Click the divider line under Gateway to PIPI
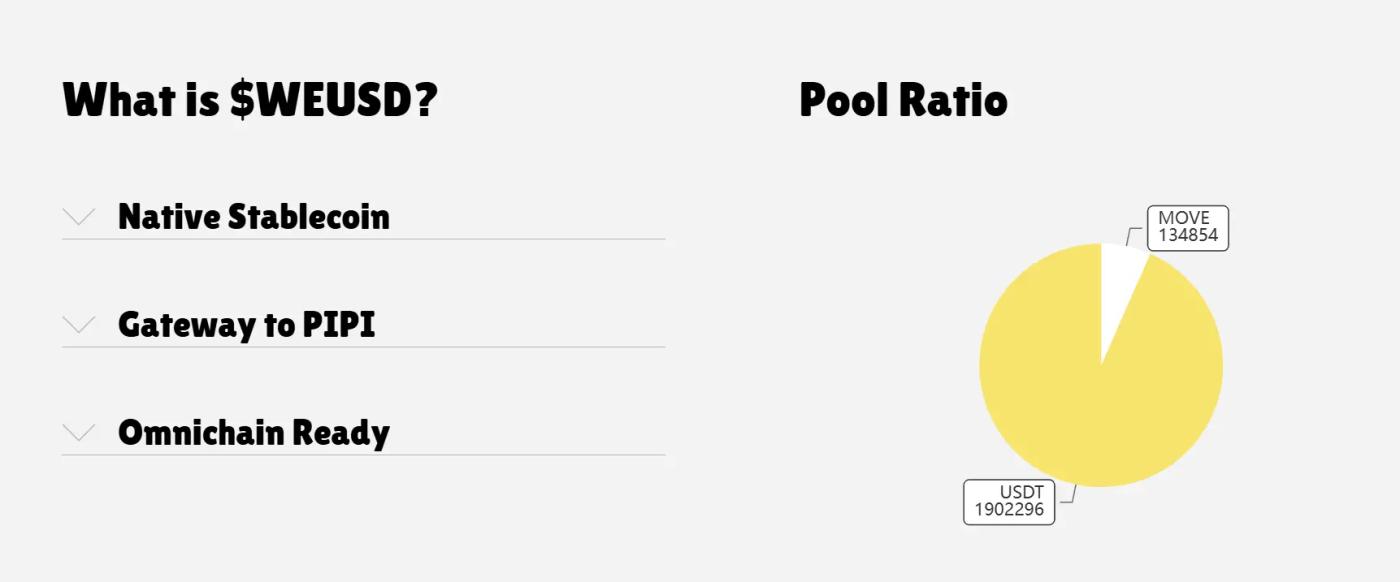The width and height of the screenshot is (1400, 582). [x=364, y=347]
